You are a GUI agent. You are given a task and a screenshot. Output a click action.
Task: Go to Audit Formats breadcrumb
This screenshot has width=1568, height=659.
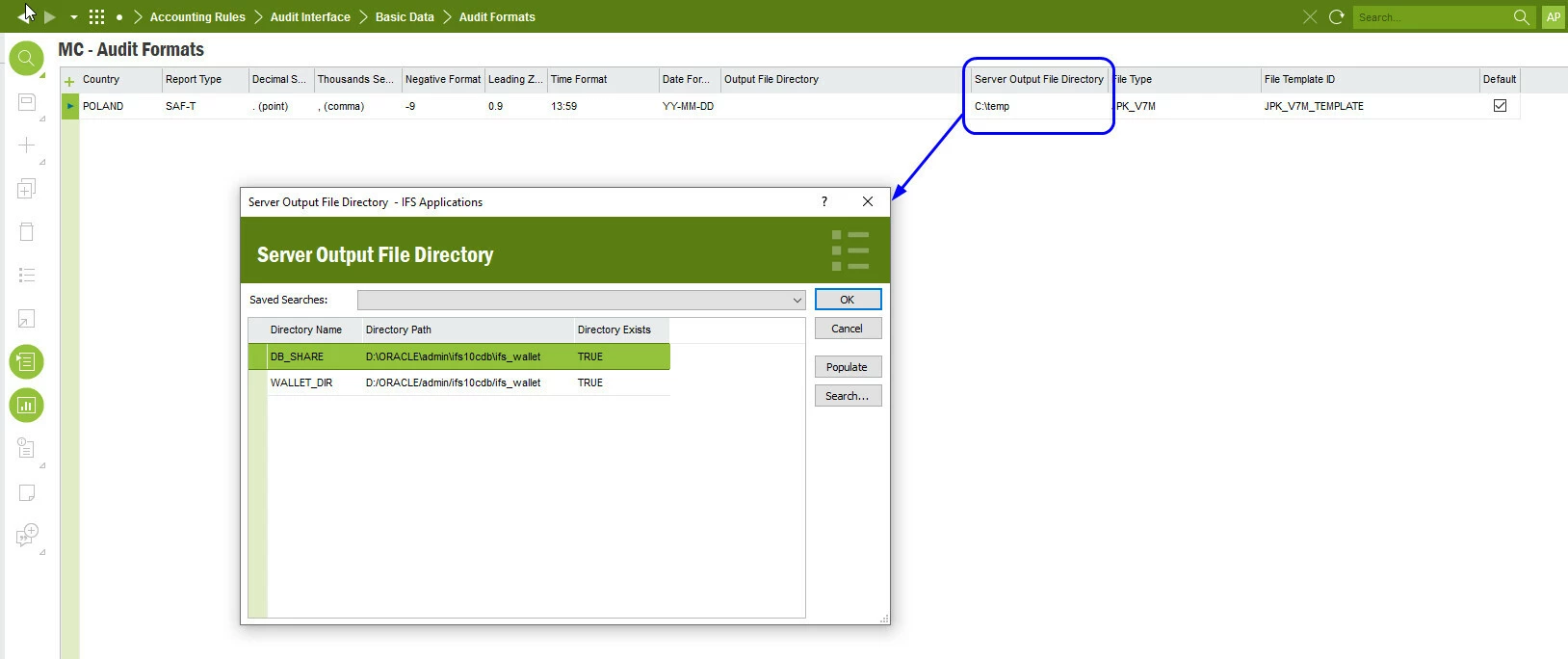[497, 17]
